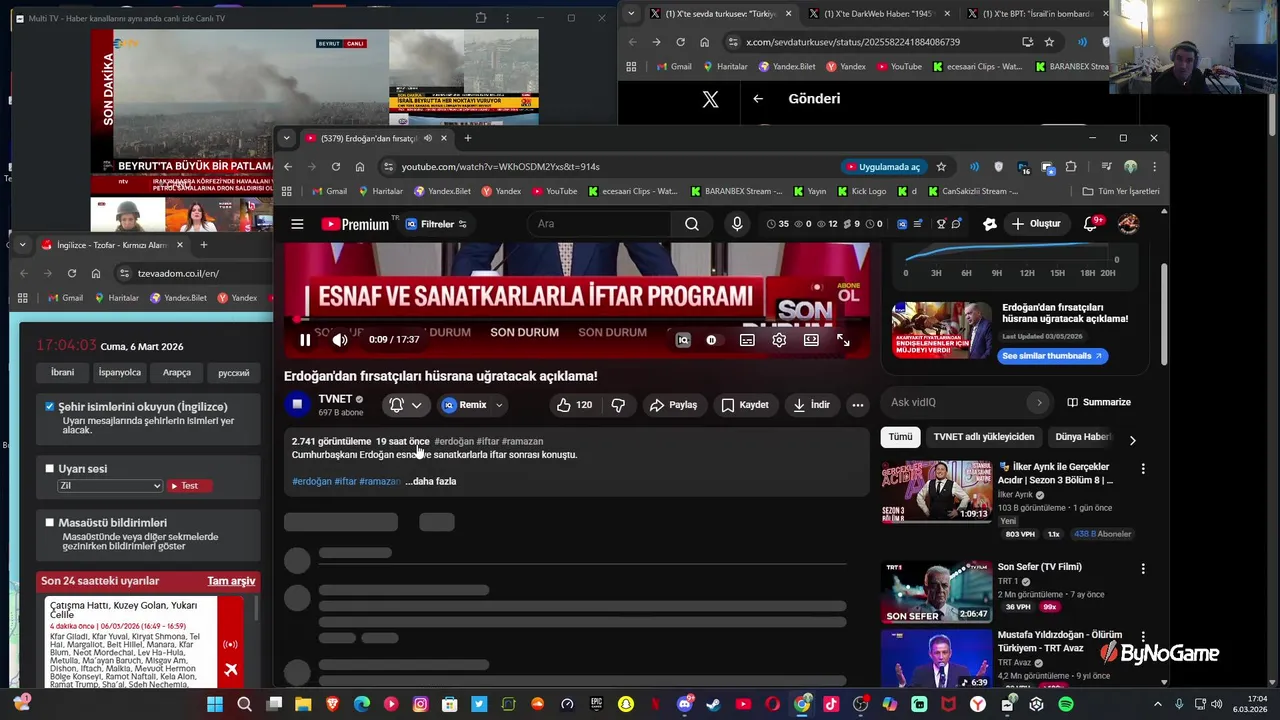Pause the YouTube video playback

[x=305, y=340]
